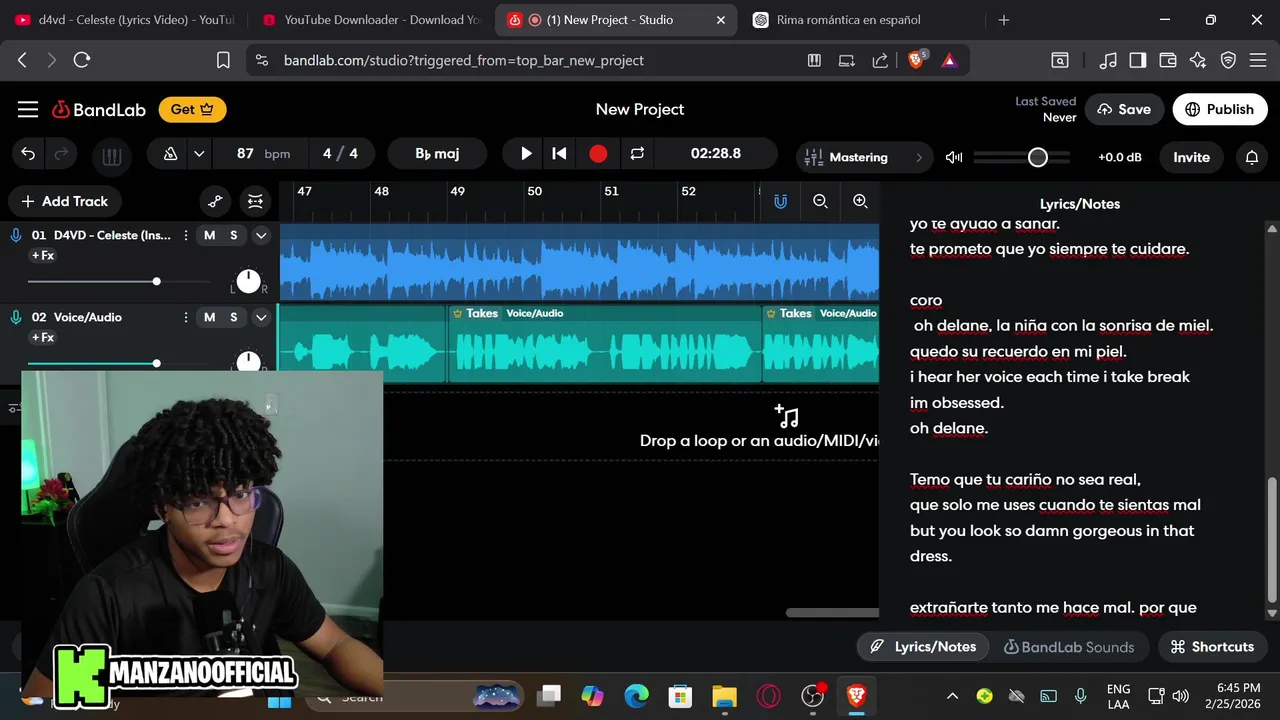Expand track 01 options chevron
Image resolution: width=1280 pixels, height=720 pixels.
click(261, 235)
